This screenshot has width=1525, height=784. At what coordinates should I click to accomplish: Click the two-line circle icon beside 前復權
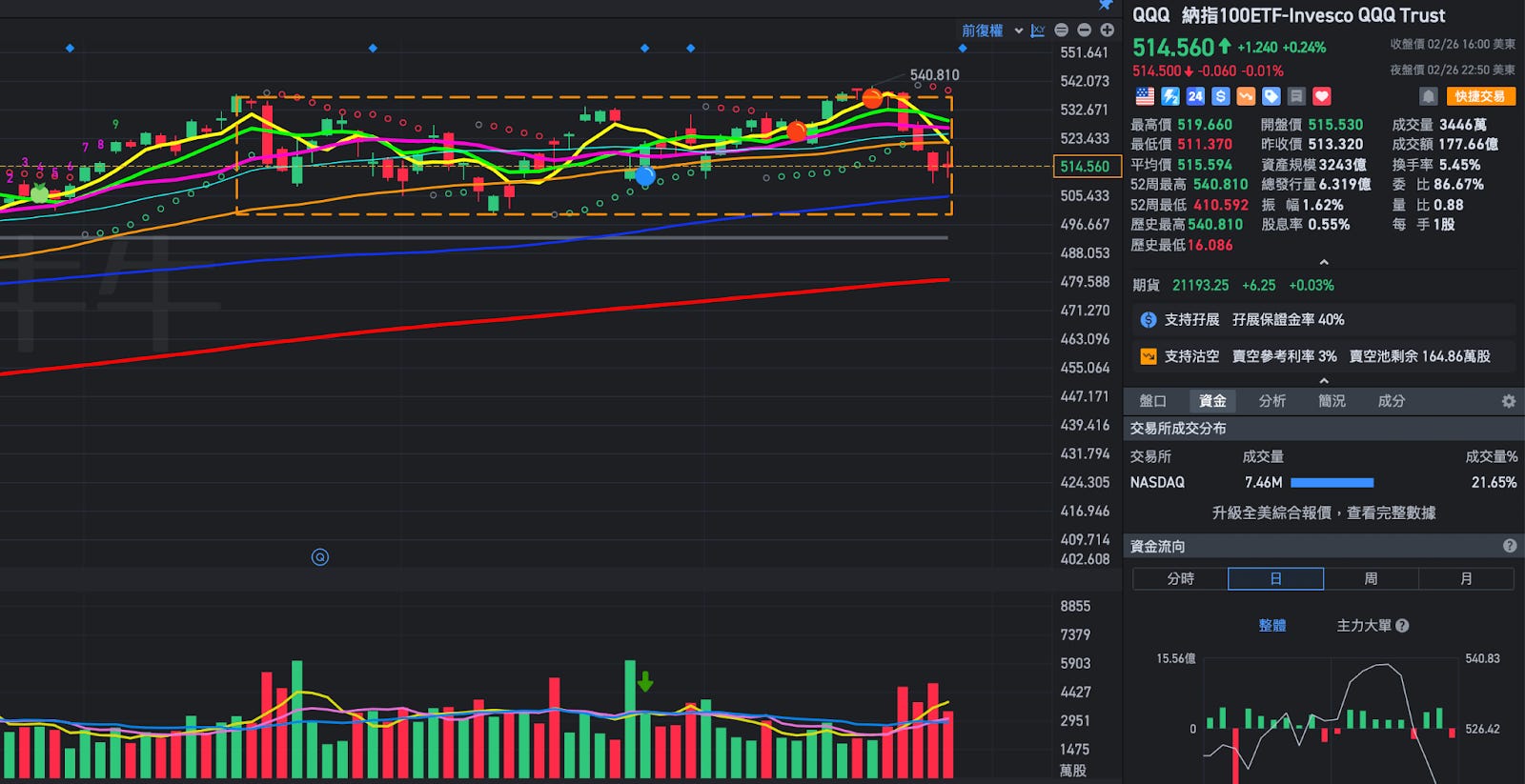1061,30
